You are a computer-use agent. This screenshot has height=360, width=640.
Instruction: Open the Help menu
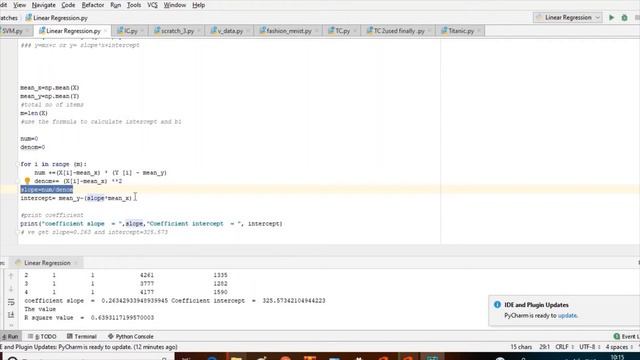coord(198,5)
